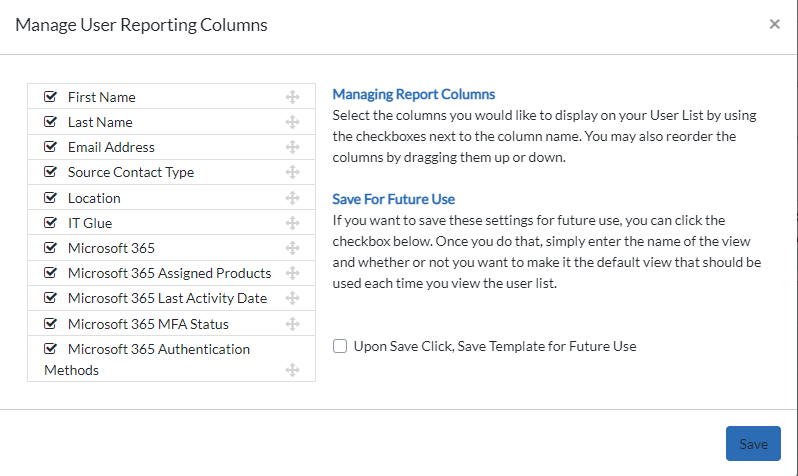
Task: Click the move icon for IT Glue row
Action: pos(292,222)
